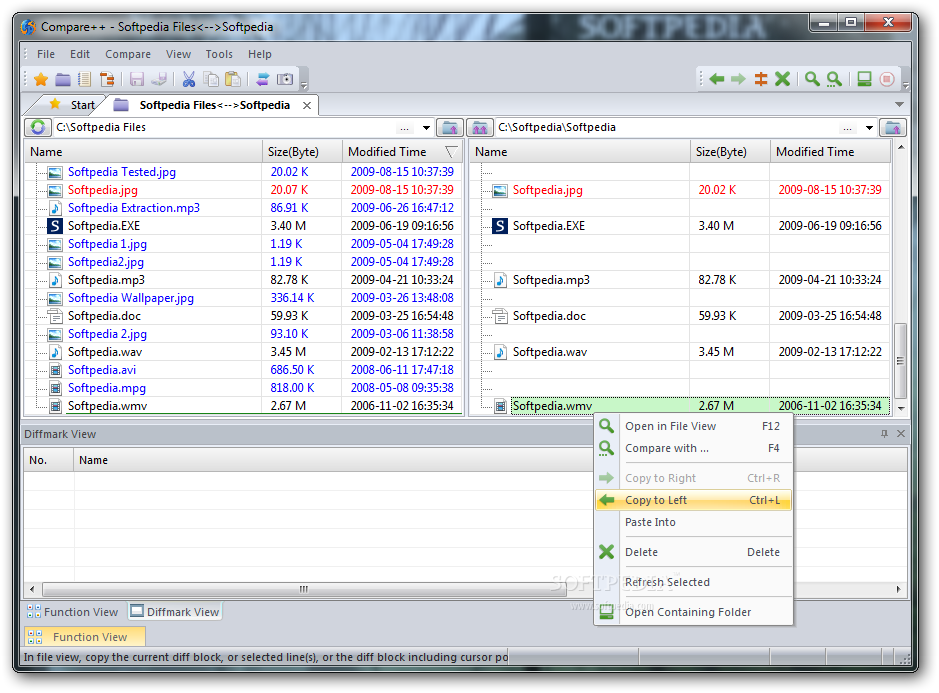Sort left pane by Size(Byte) header
The width and height of the screenshot is (939, 693).
click(302, 152)
